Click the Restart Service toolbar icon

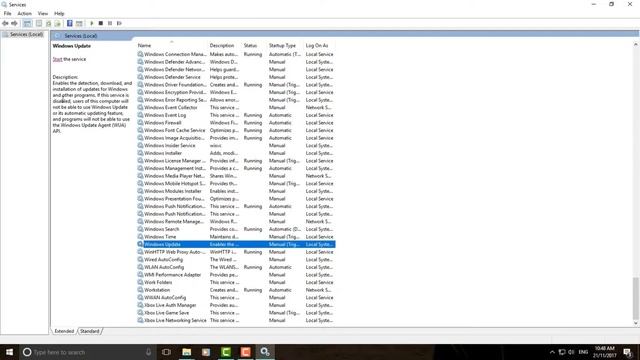(x=119, y=23)
